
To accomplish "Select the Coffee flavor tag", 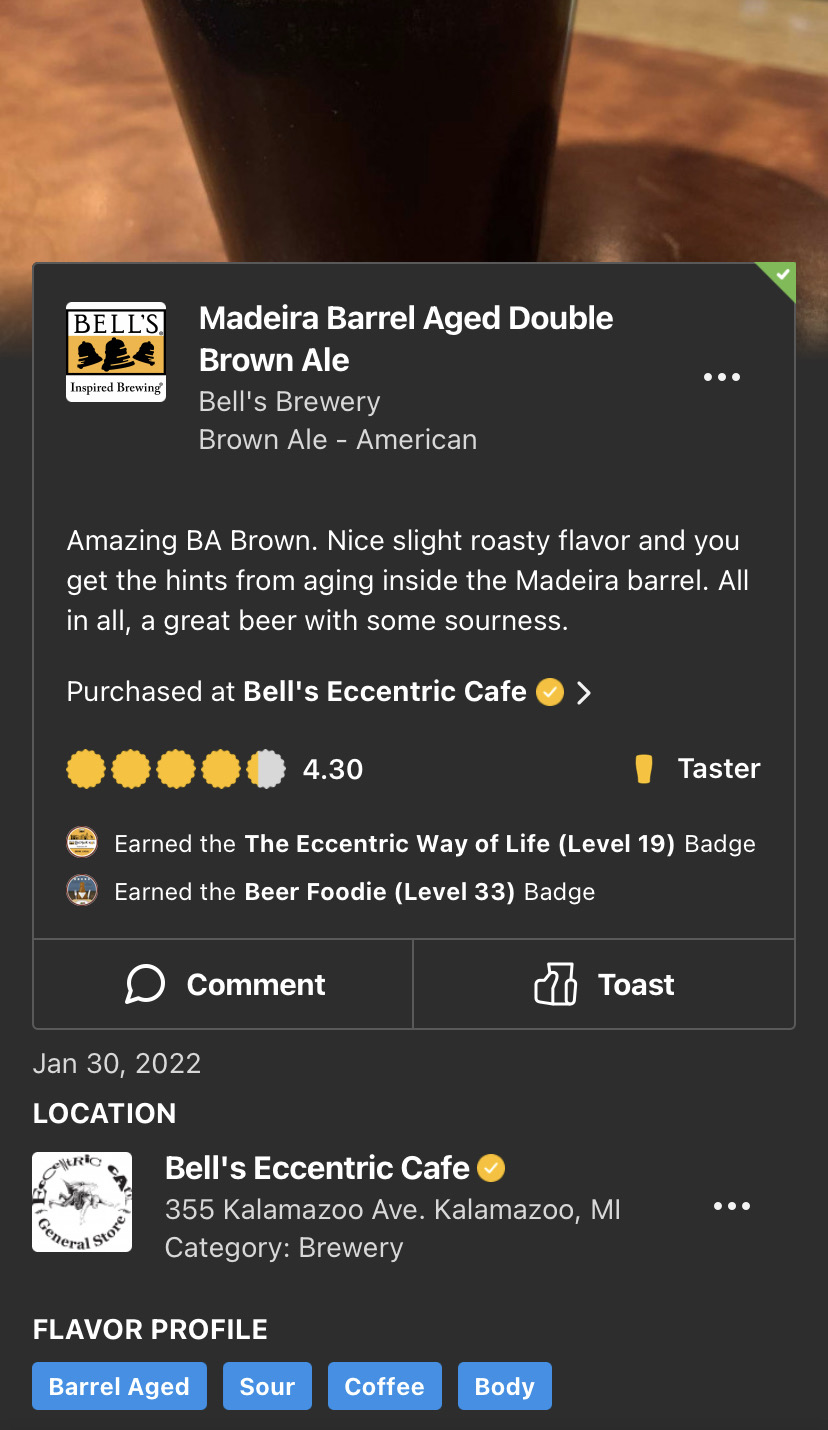I will coord(384,1386).
